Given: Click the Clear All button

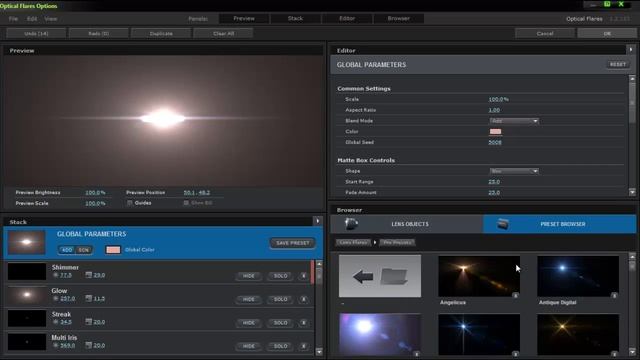Looking at the screenshot, I should (x=223, y=33).
